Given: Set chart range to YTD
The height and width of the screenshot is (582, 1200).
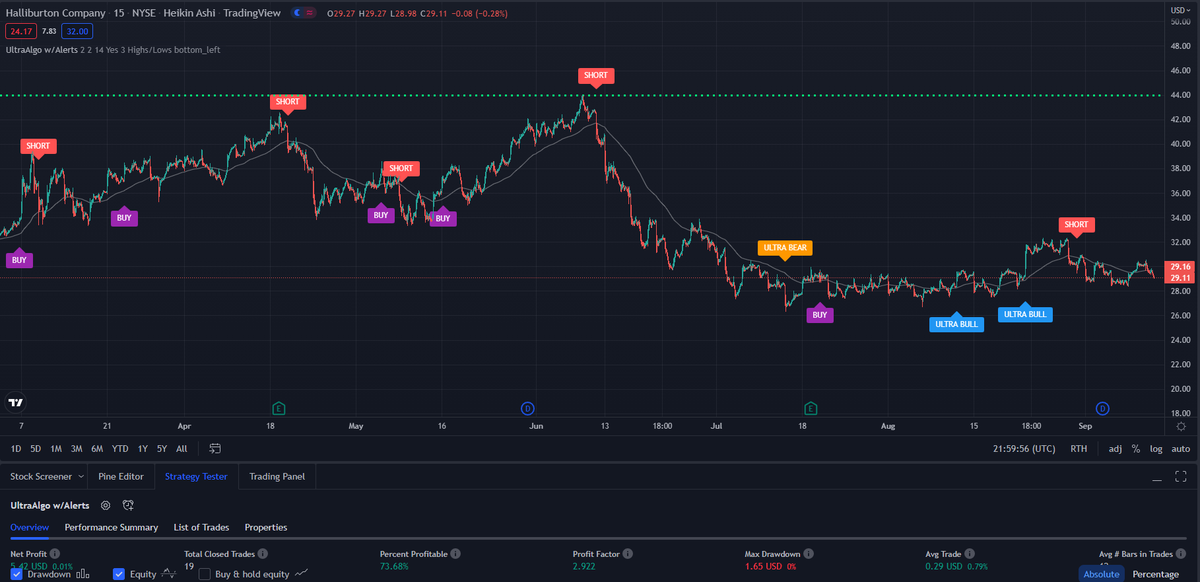Looking at the screenshot, I should coord(120,448).
